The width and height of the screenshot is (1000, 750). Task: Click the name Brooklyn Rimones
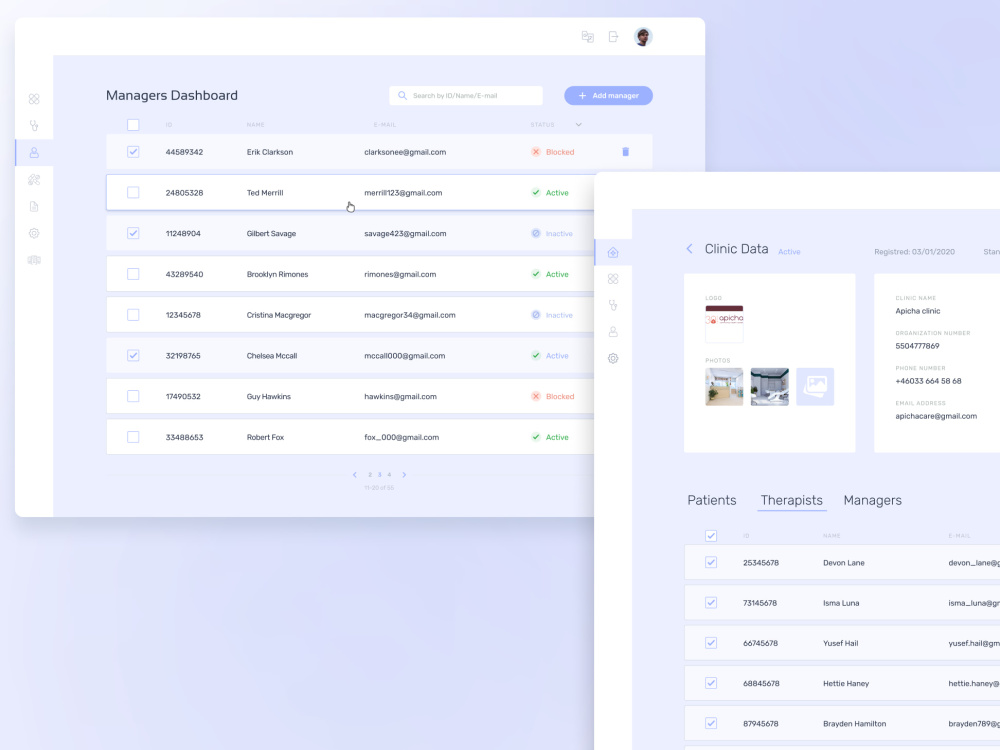tap(277, 274)
